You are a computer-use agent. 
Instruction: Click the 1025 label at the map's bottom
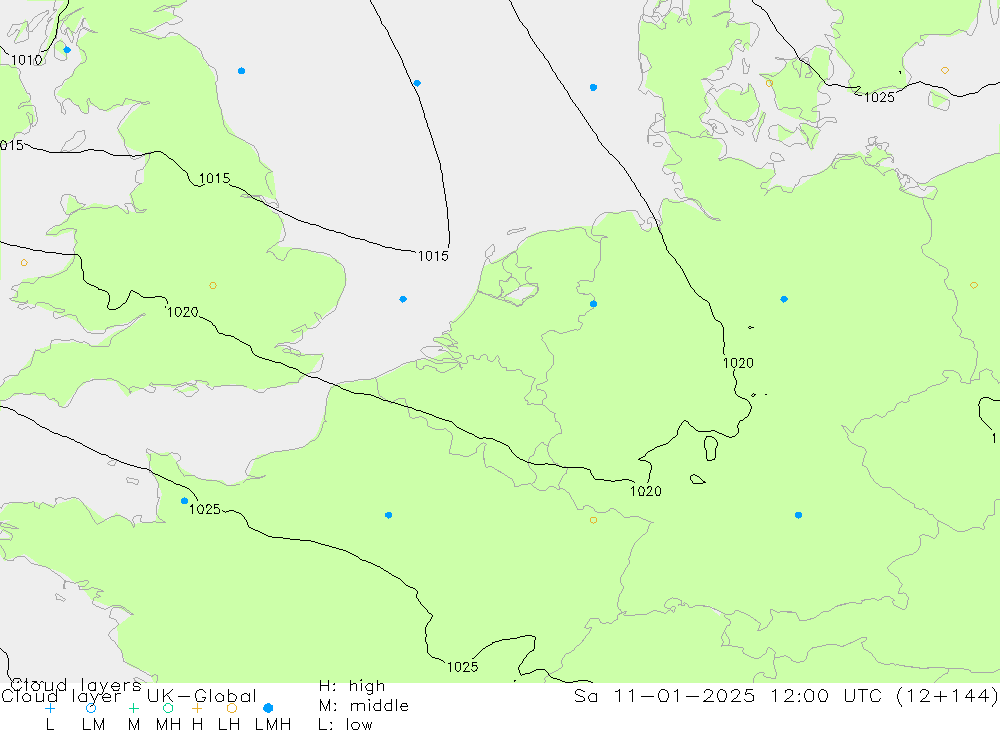462,667
